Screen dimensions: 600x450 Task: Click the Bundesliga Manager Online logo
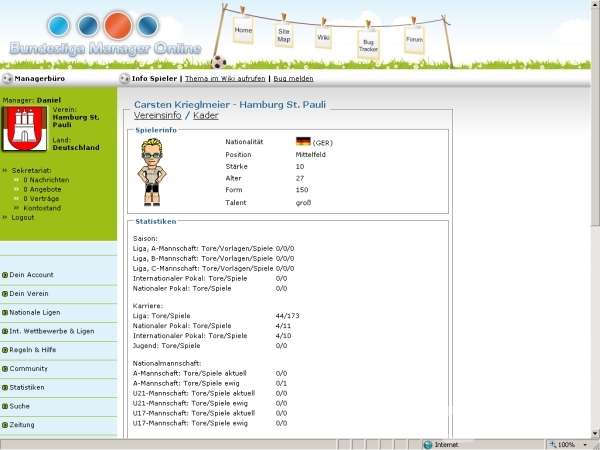[104, 36]
